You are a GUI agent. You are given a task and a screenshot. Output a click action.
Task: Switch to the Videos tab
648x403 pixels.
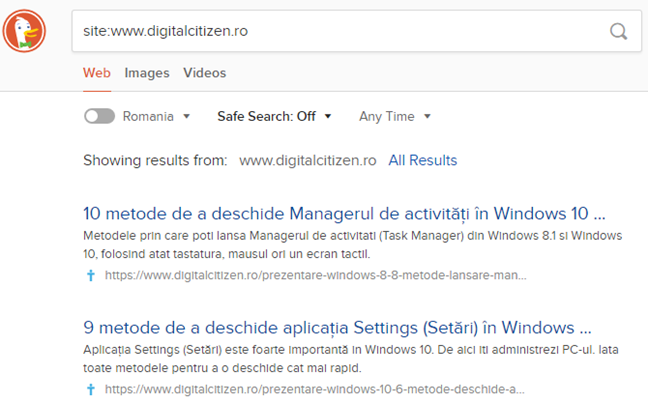click(x=205, y=73)
